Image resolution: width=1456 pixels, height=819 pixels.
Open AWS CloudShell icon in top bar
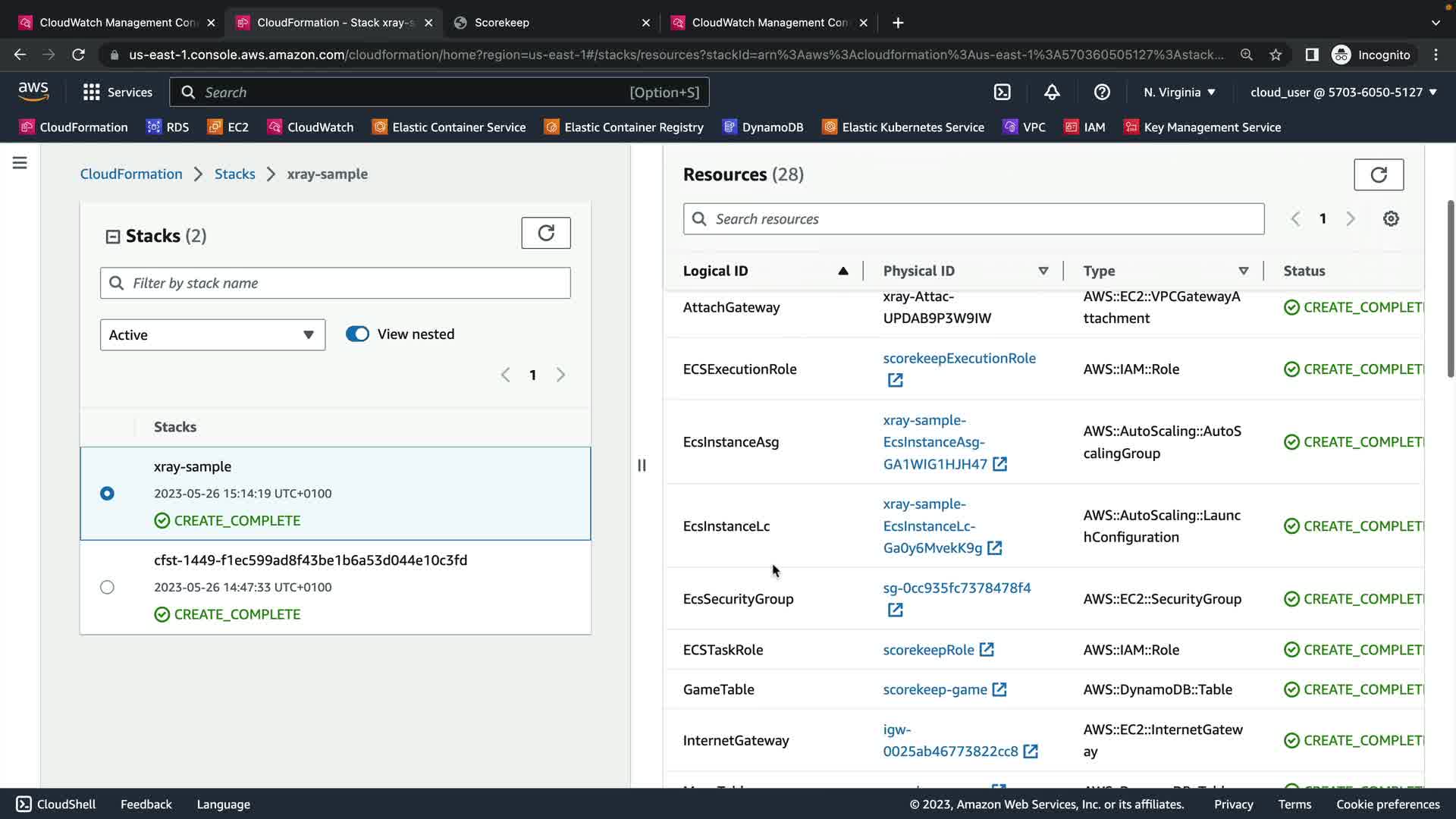[x=1002, y=93]
